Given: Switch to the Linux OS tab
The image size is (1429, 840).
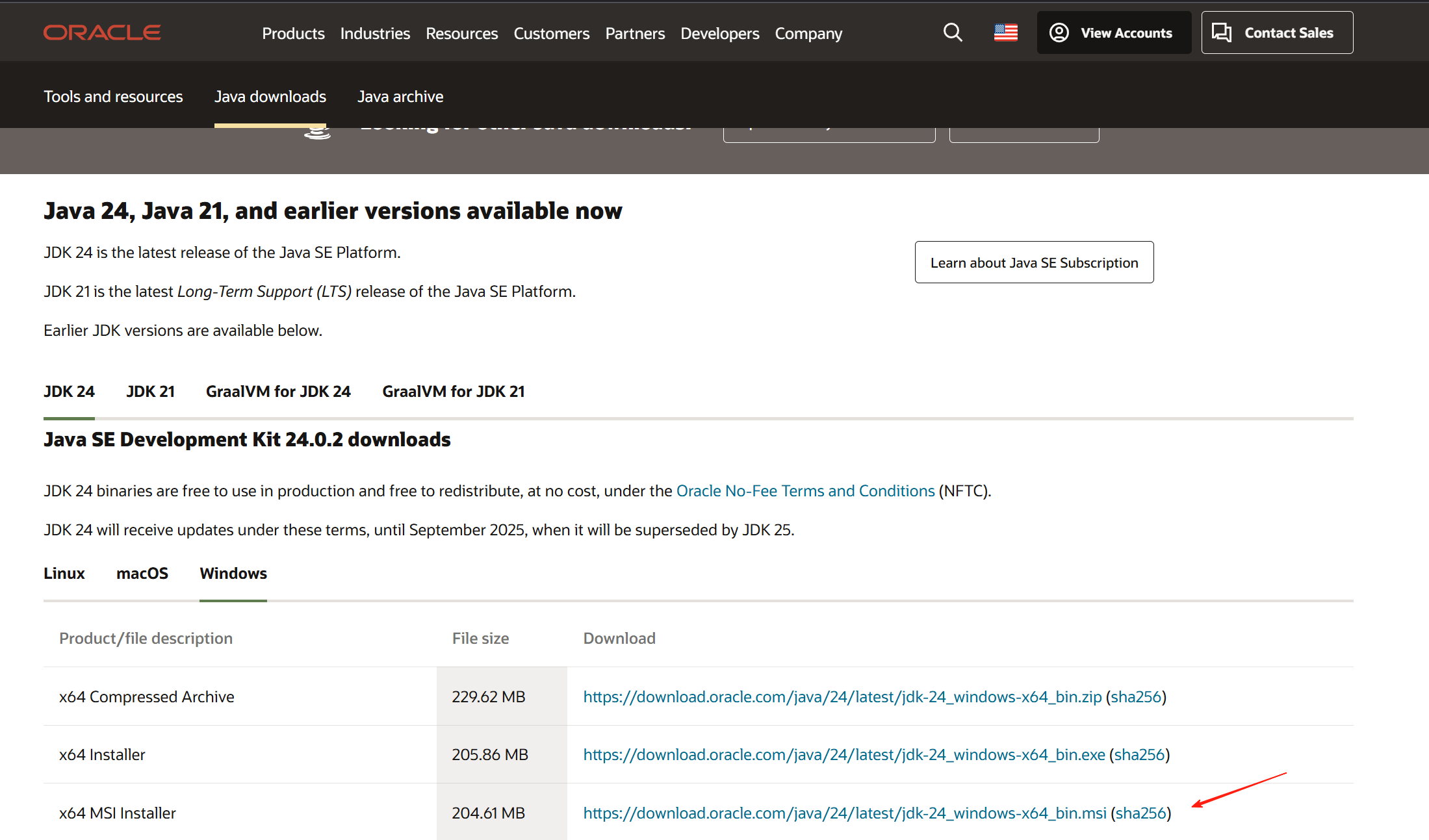Looking at the screenshot, I should [x=64, y=573].
